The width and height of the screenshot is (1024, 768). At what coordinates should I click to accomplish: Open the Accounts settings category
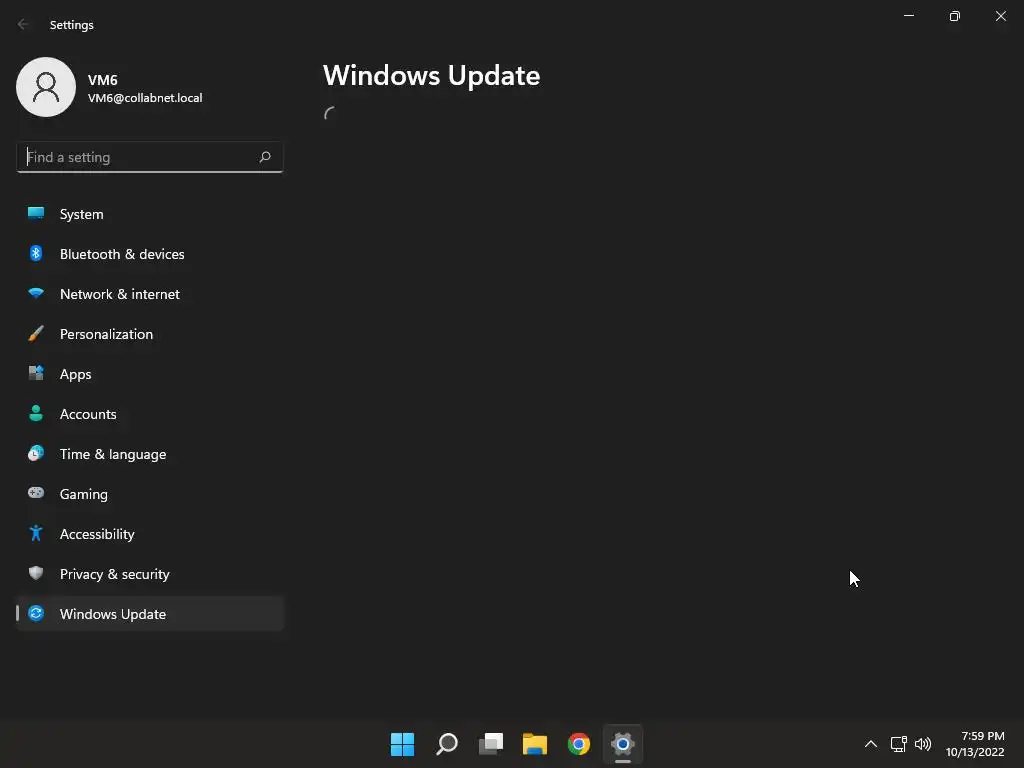tap(150, 414)
